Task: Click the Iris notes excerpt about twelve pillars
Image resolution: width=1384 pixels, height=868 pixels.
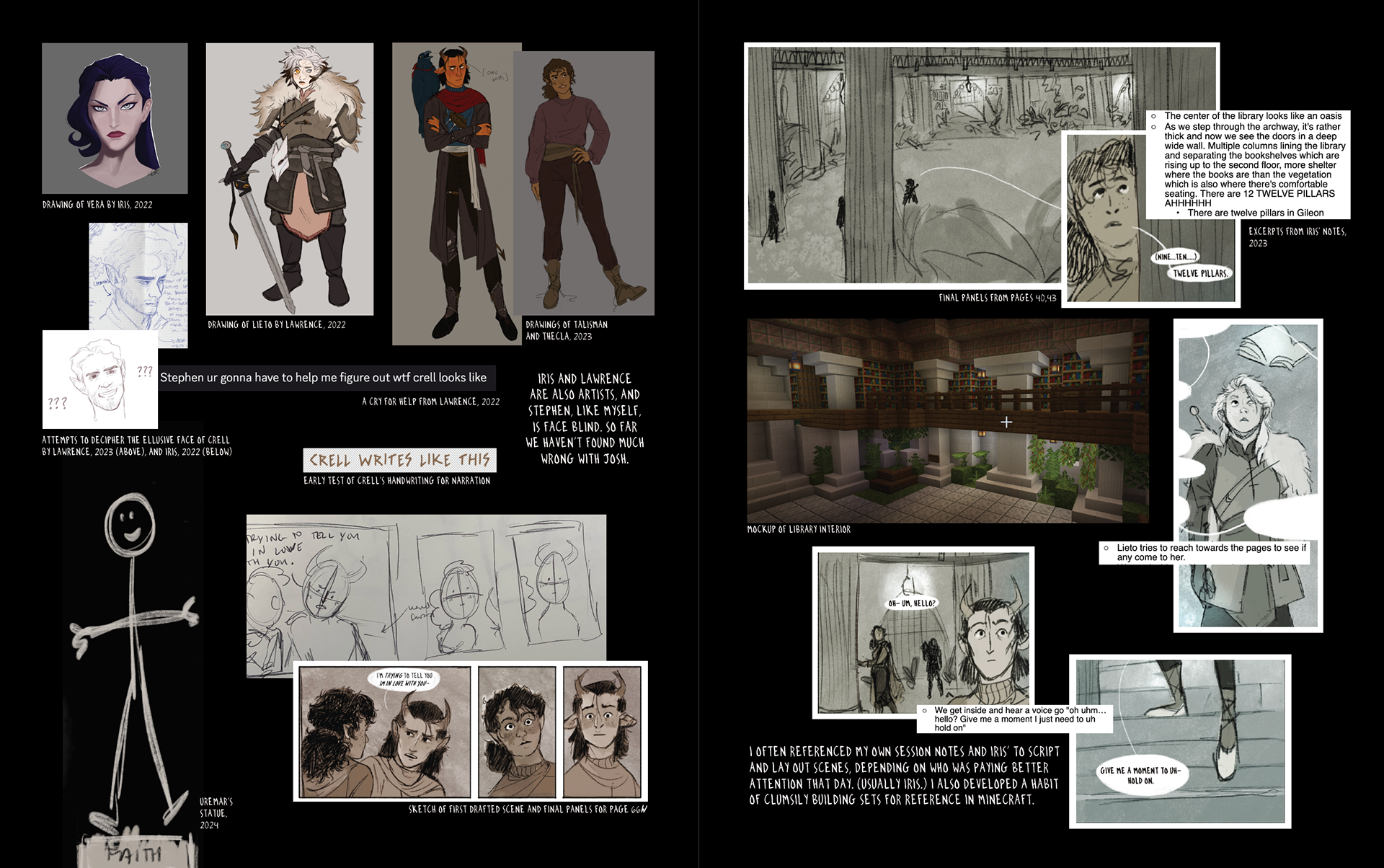Action: click(x=1248, y=164)
